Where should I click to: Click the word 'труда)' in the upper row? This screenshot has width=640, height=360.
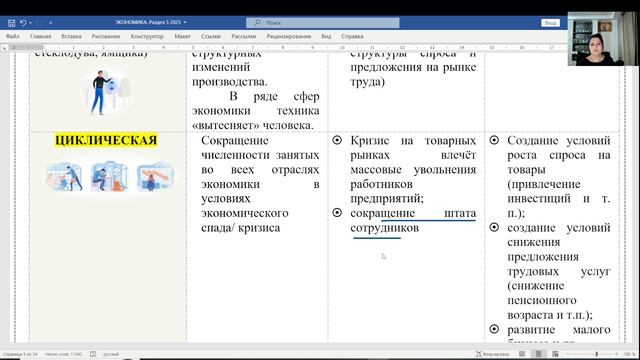tap(367, 82)
